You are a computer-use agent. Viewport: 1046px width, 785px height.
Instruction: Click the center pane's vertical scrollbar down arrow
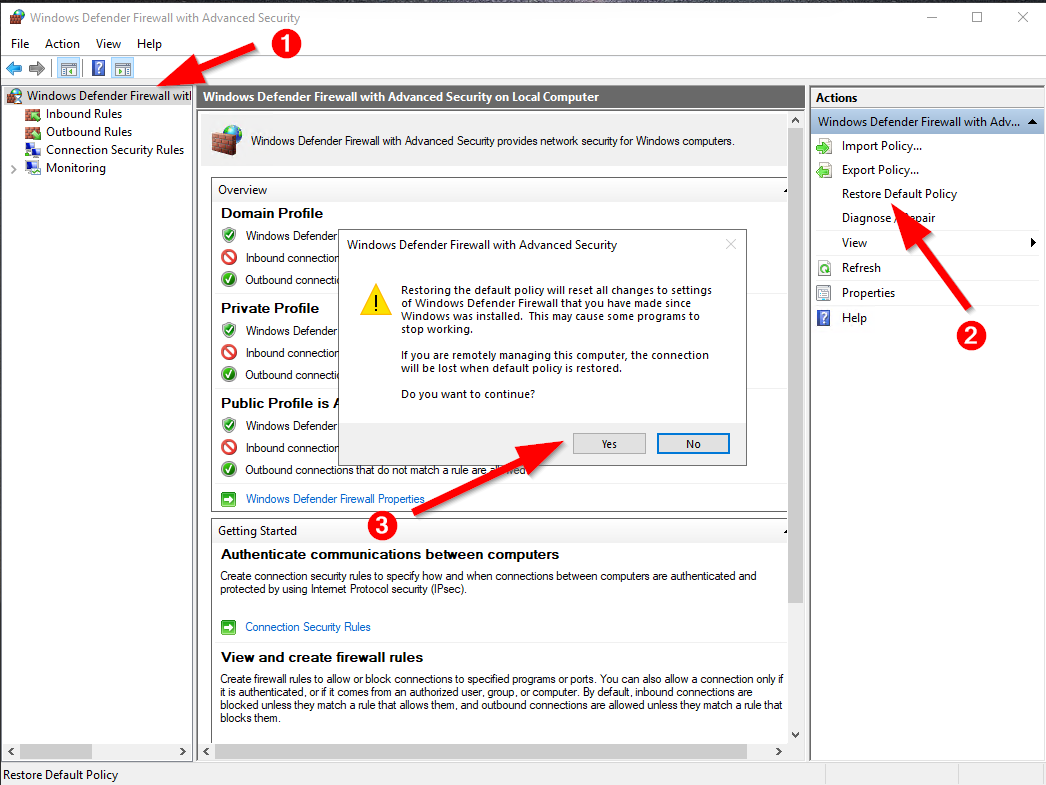tap(796, 734)
